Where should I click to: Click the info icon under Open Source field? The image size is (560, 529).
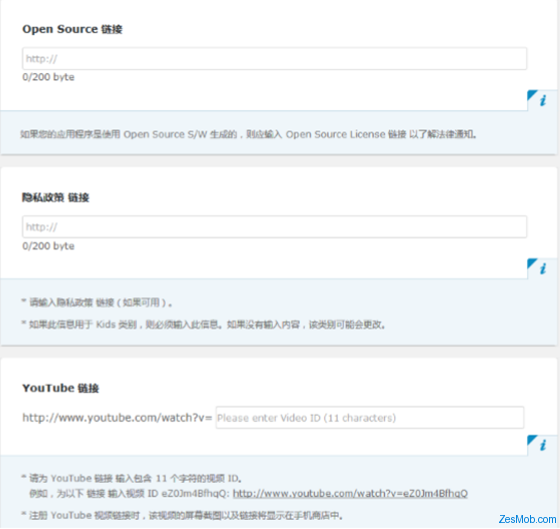pos(542,100)
